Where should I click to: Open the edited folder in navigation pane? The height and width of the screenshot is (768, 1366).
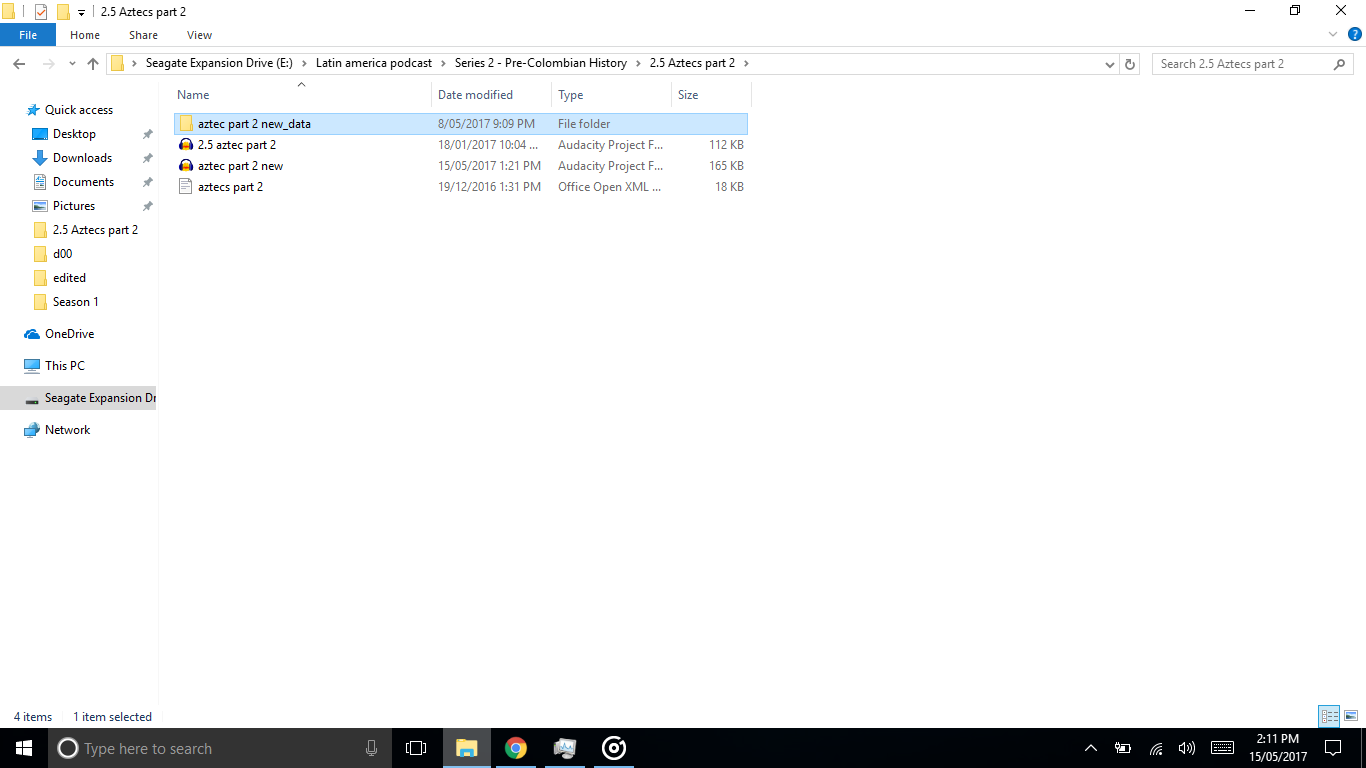(x=69, y=278)
